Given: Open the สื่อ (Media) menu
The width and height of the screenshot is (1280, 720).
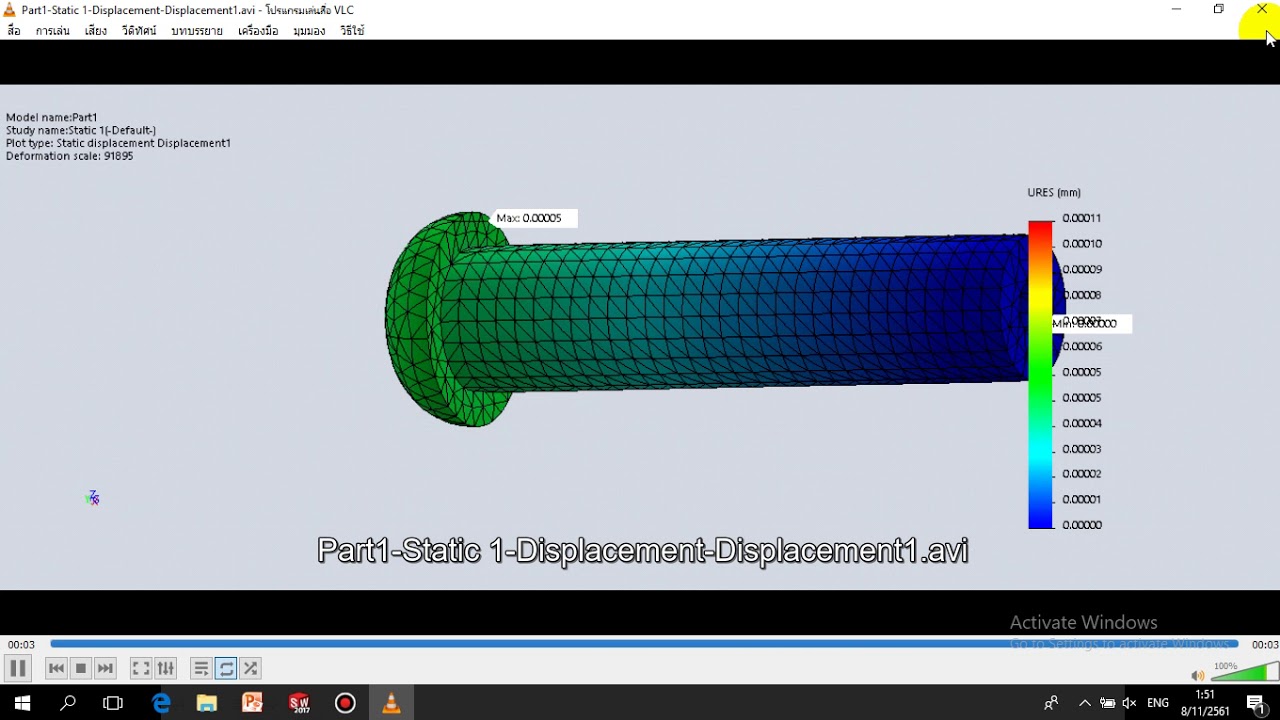Looking at the screenshot, I should 14,31.
